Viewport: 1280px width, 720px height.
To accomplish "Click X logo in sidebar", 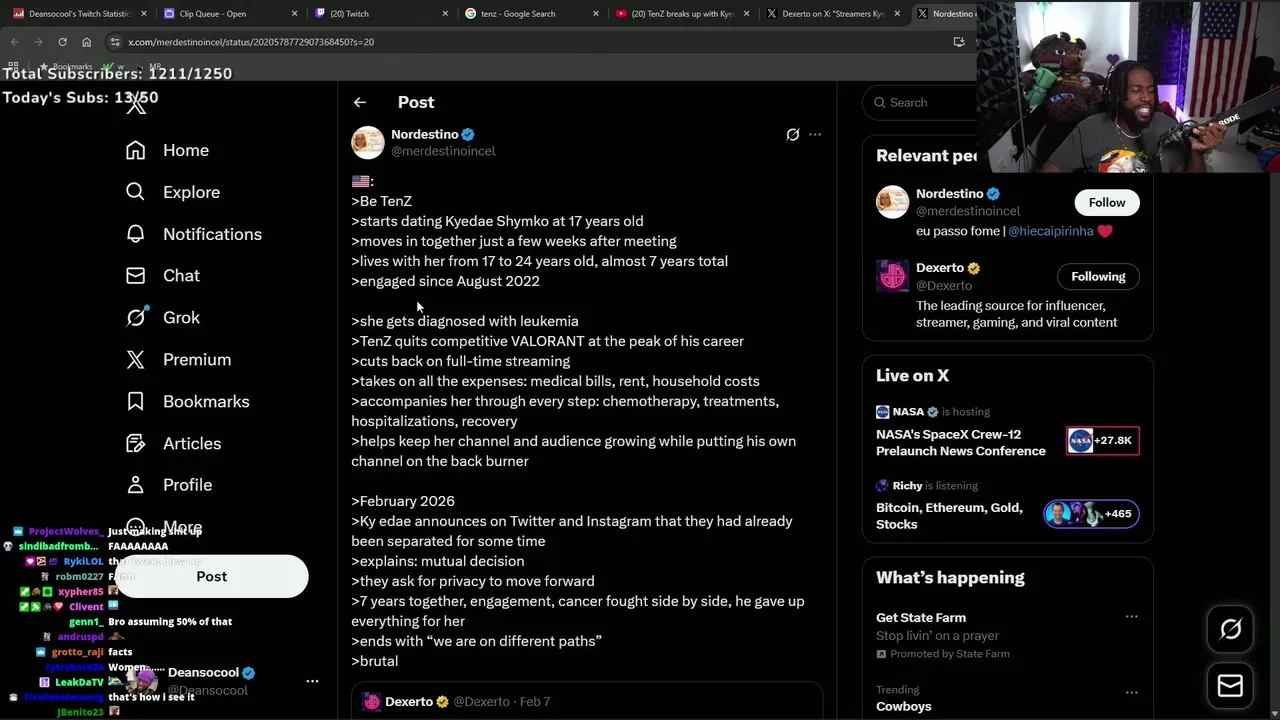I will pyautogui.click(x=136, y=103).
